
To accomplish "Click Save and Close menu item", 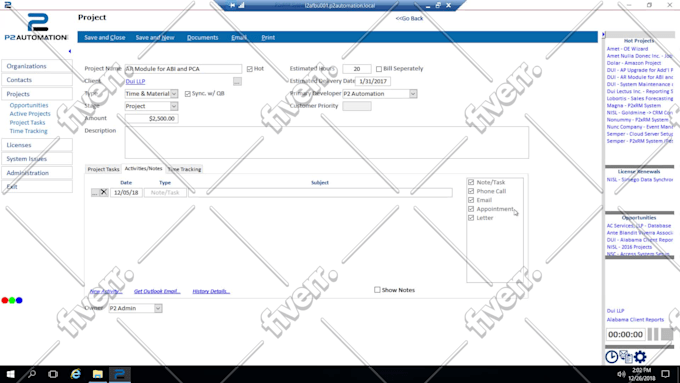I will (x=105, y=37).
